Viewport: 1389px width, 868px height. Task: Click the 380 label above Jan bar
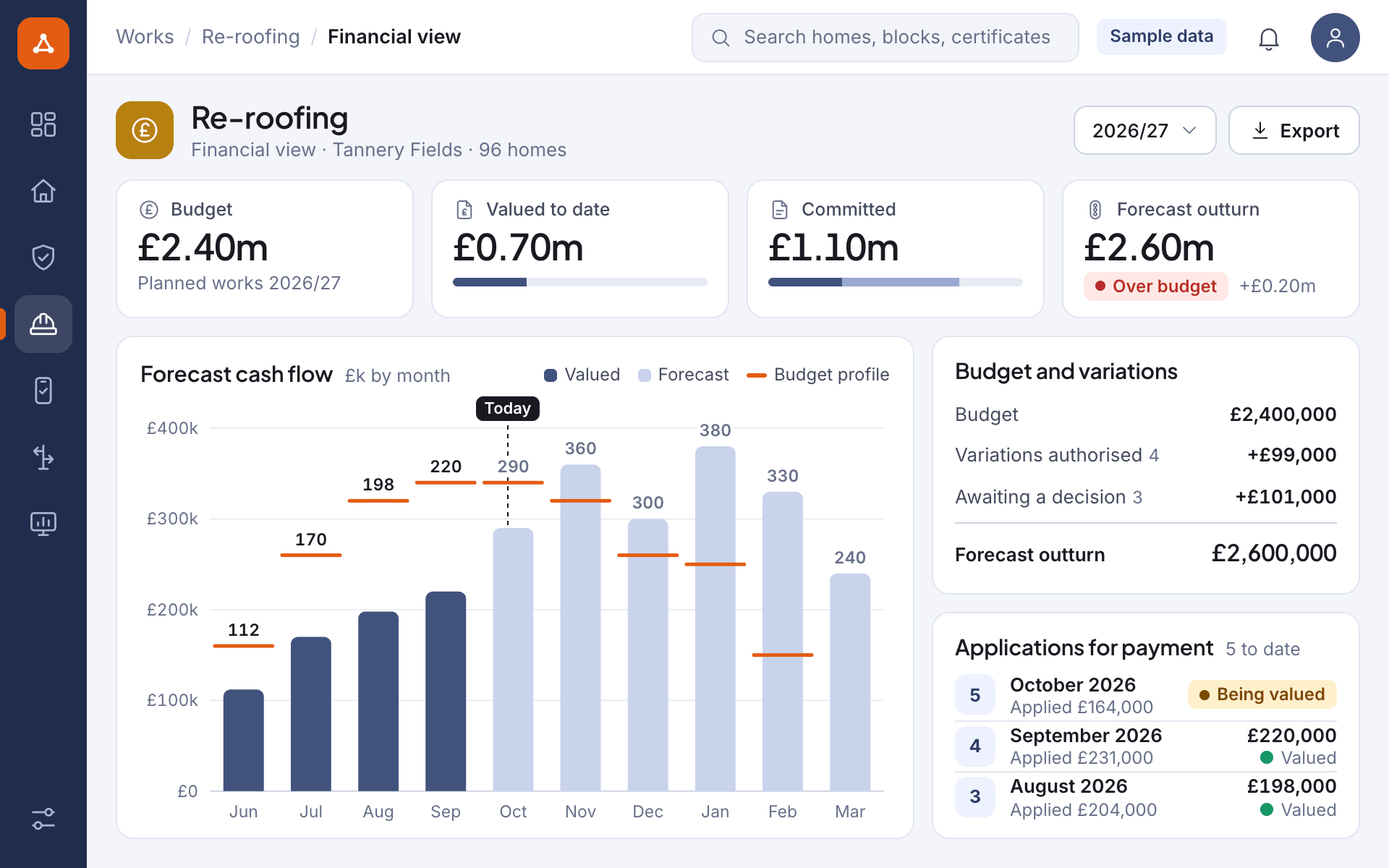(715, 430)
